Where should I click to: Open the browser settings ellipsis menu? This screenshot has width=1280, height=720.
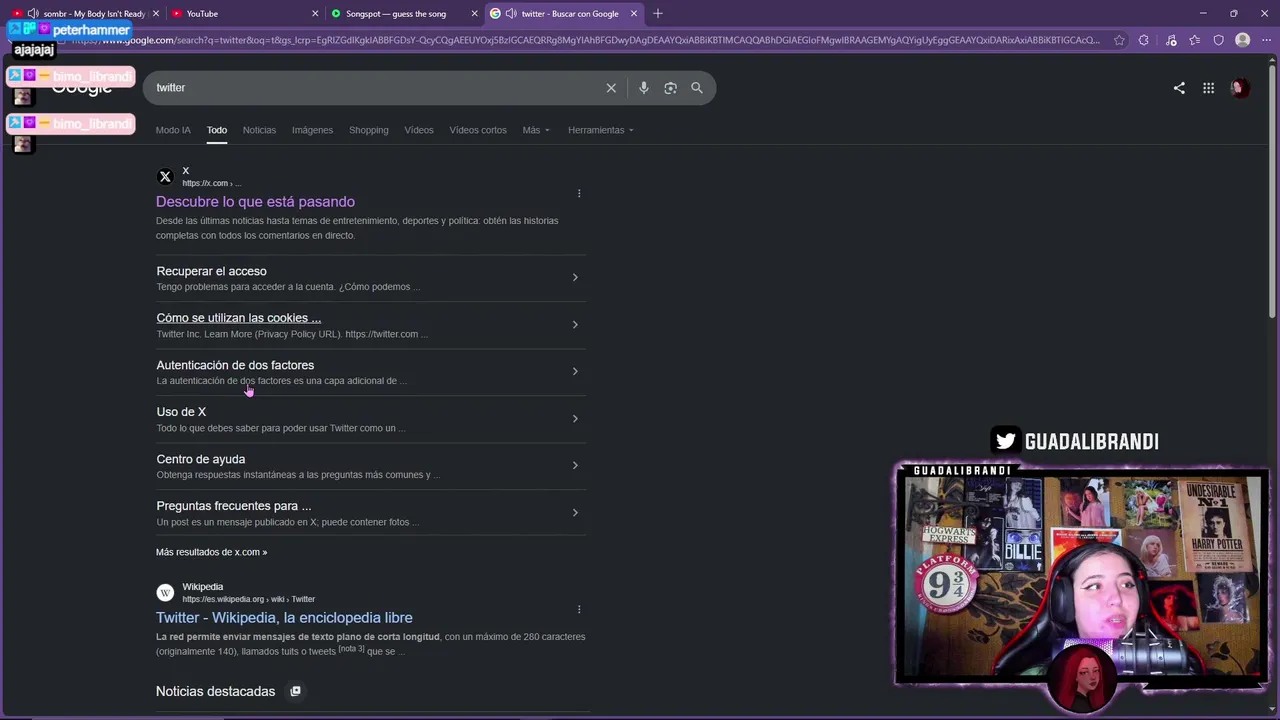[1265, 40]
